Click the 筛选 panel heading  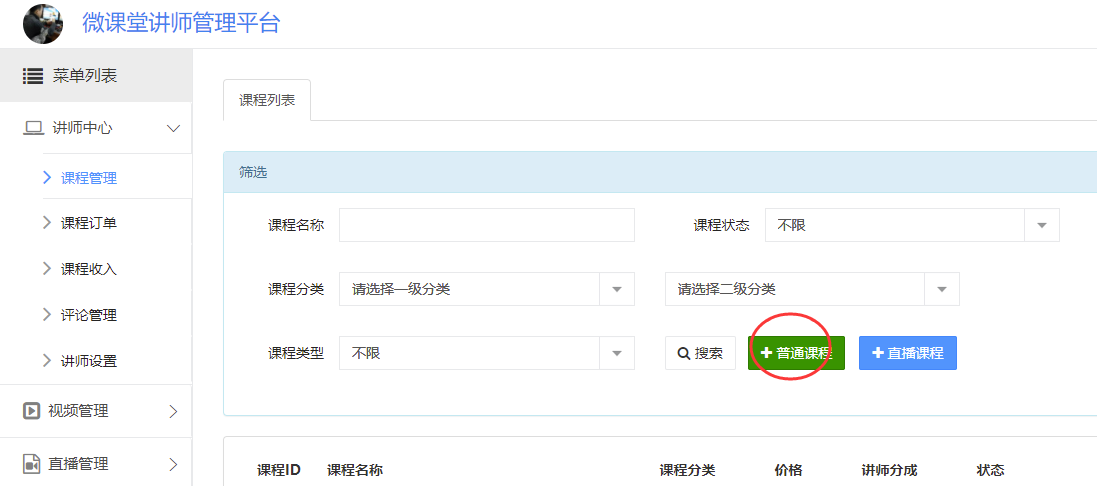click(253, 173)
